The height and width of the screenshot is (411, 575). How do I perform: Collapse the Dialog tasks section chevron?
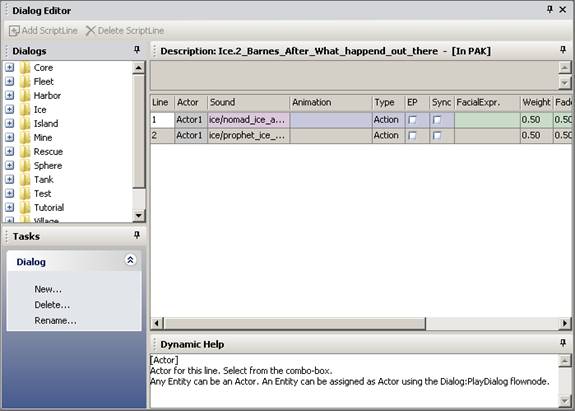[x=130, y=260]
